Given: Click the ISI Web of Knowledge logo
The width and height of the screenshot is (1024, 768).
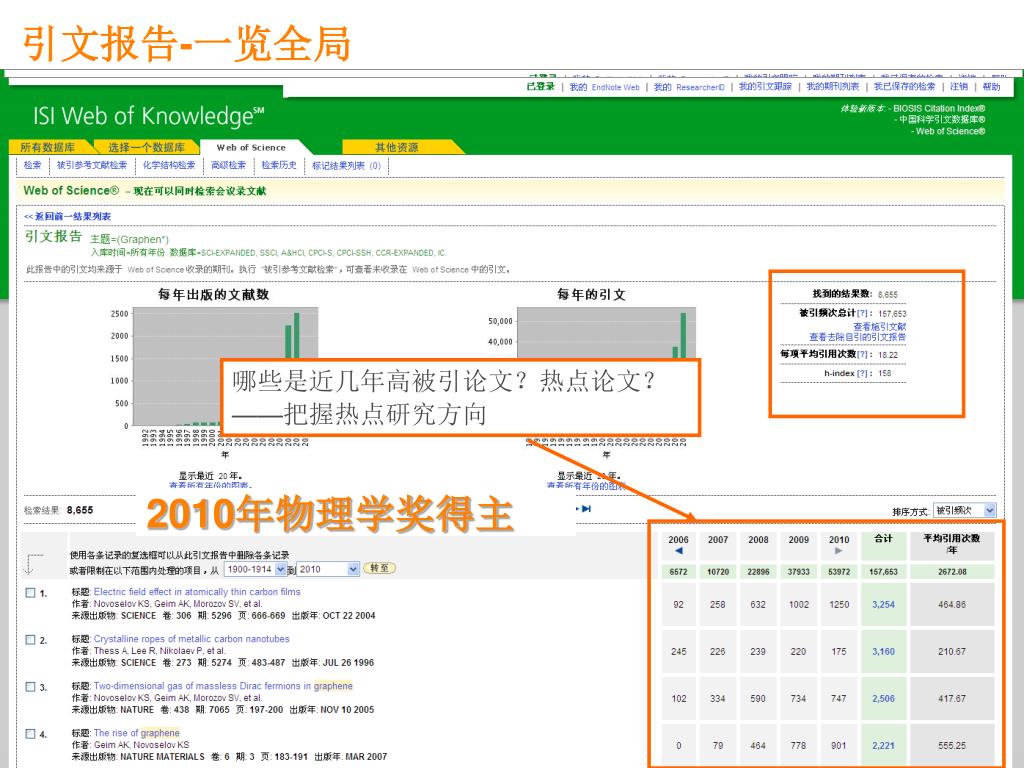Looking at the screenshot, I should coord(149,116).
